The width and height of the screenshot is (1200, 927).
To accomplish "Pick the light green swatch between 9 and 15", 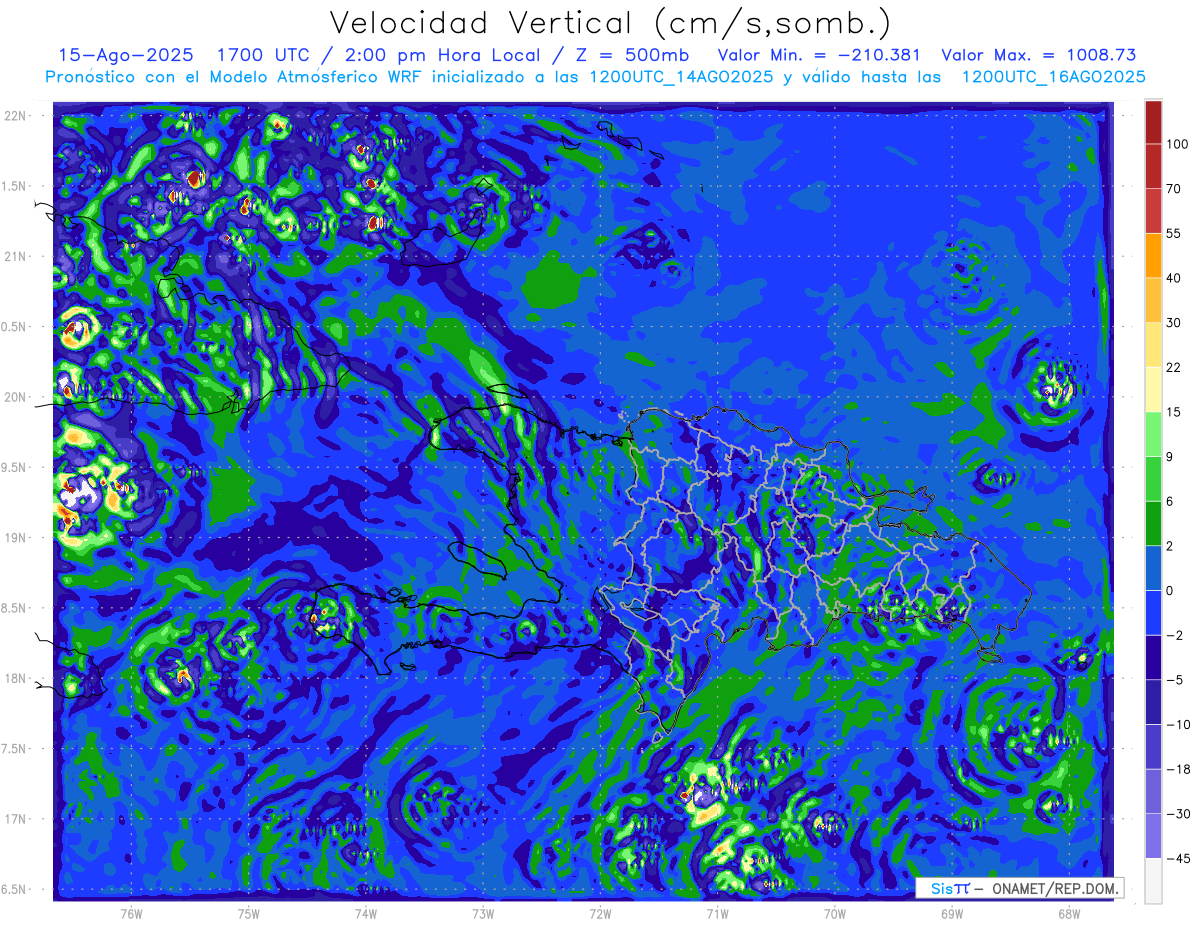I will 1153,434.
